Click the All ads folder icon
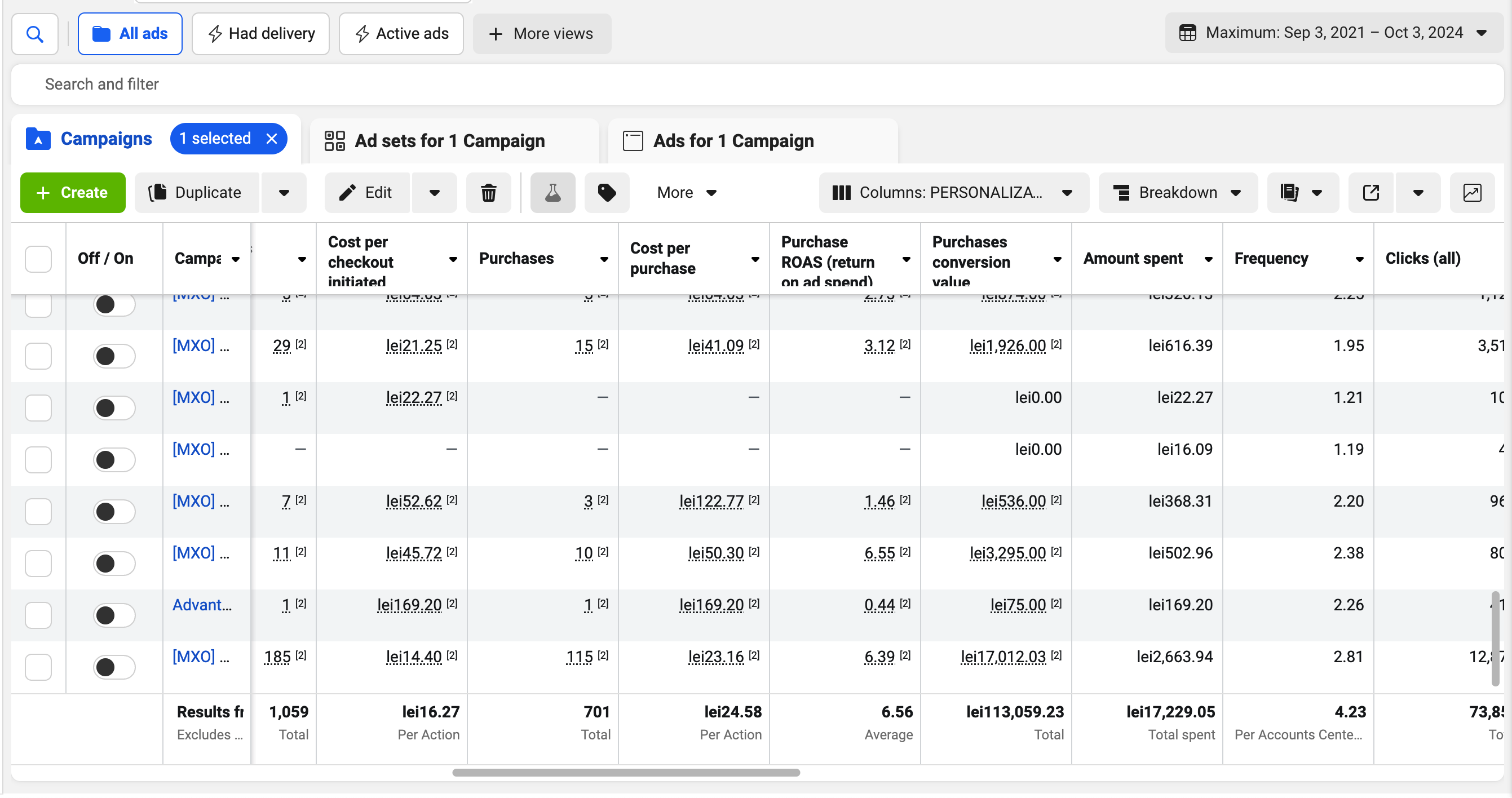The height and width of the screenshot is (798, 1512). pos(101,34)
